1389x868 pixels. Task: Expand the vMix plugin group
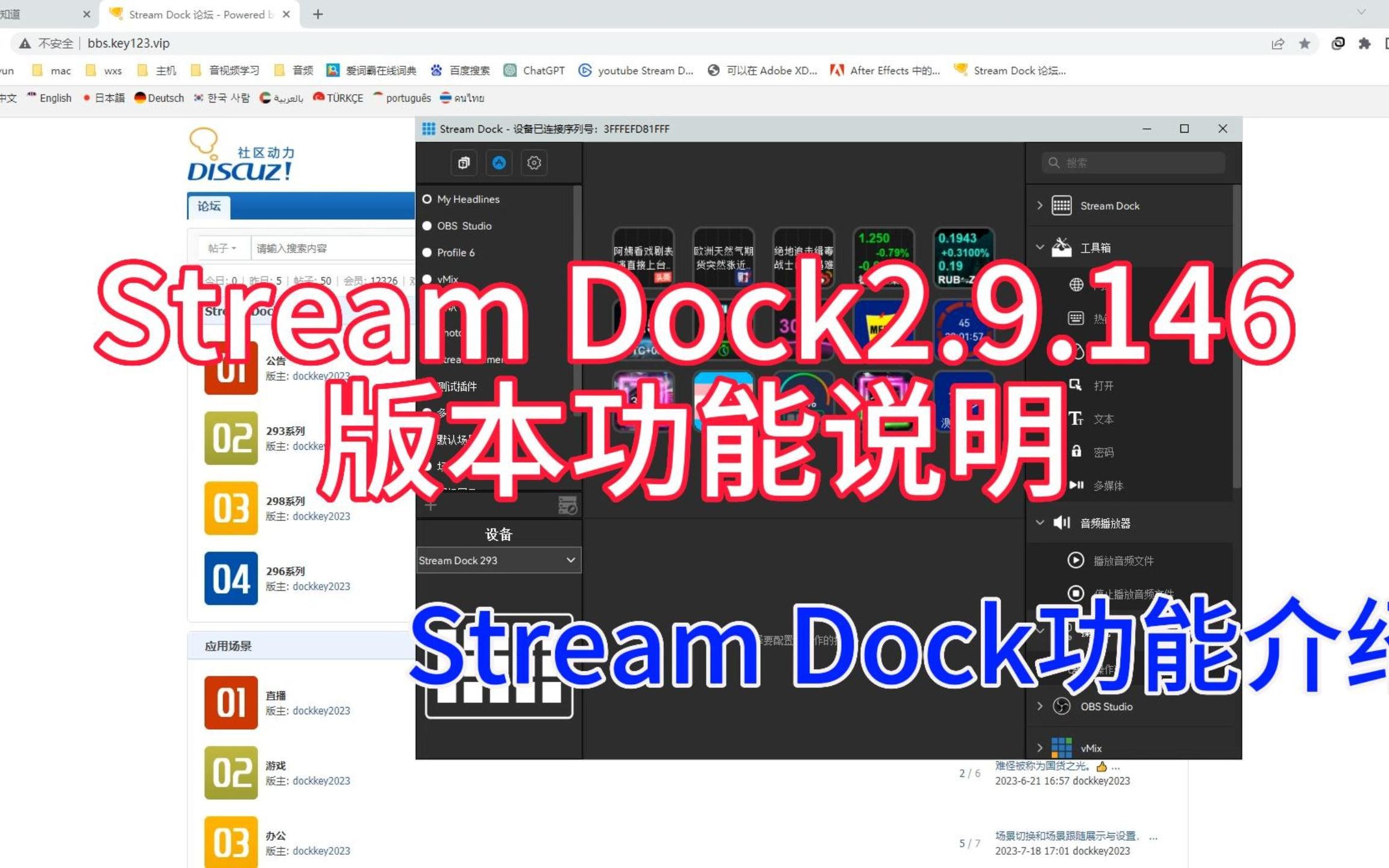point(1040,748)
